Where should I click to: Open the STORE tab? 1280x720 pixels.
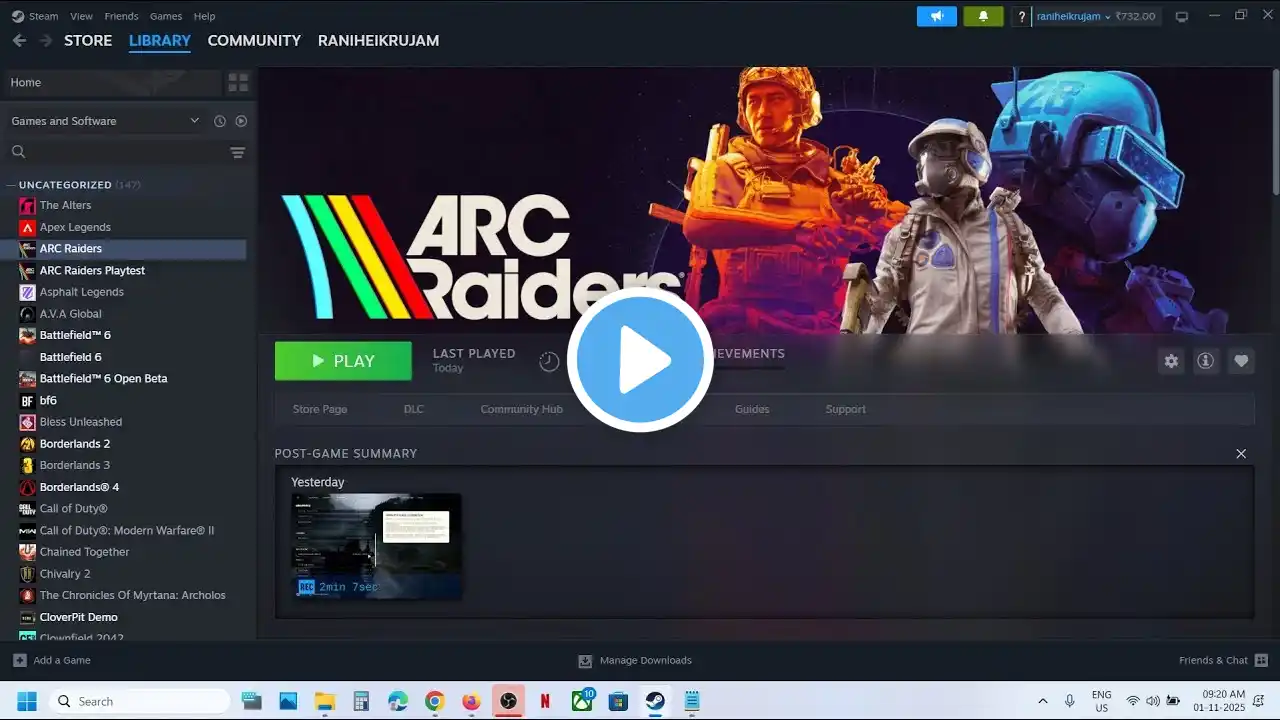pyautogui.click(x=88, y=41)
